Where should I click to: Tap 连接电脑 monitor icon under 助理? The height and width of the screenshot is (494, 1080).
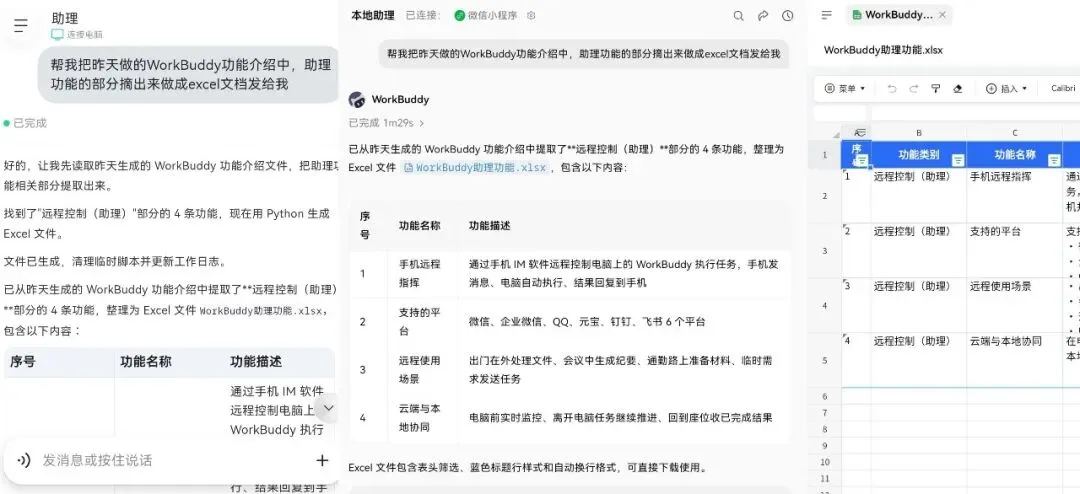[x=57, y=34]
